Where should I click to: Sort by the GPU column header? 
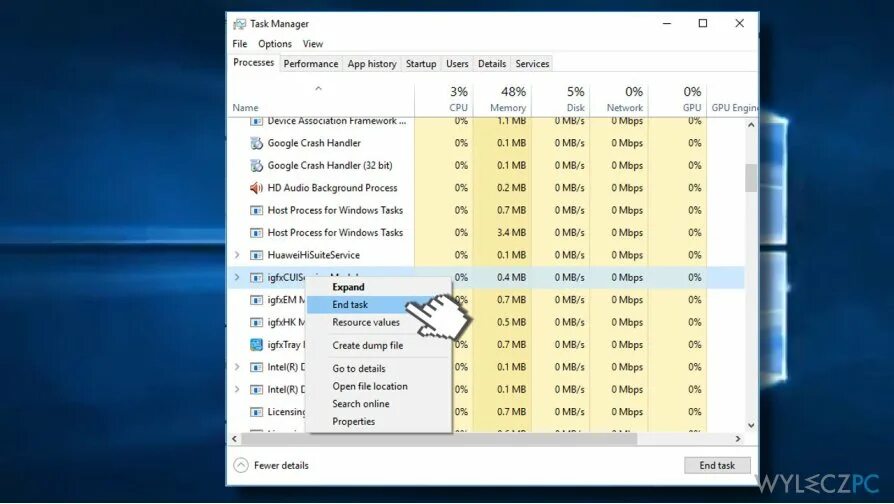(677, 100)
